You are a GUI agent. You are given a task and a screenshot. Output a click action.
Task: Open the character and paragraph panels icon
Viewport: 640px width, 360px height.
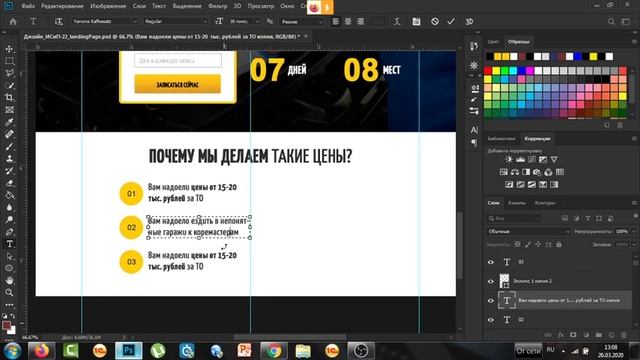point(416,22)
